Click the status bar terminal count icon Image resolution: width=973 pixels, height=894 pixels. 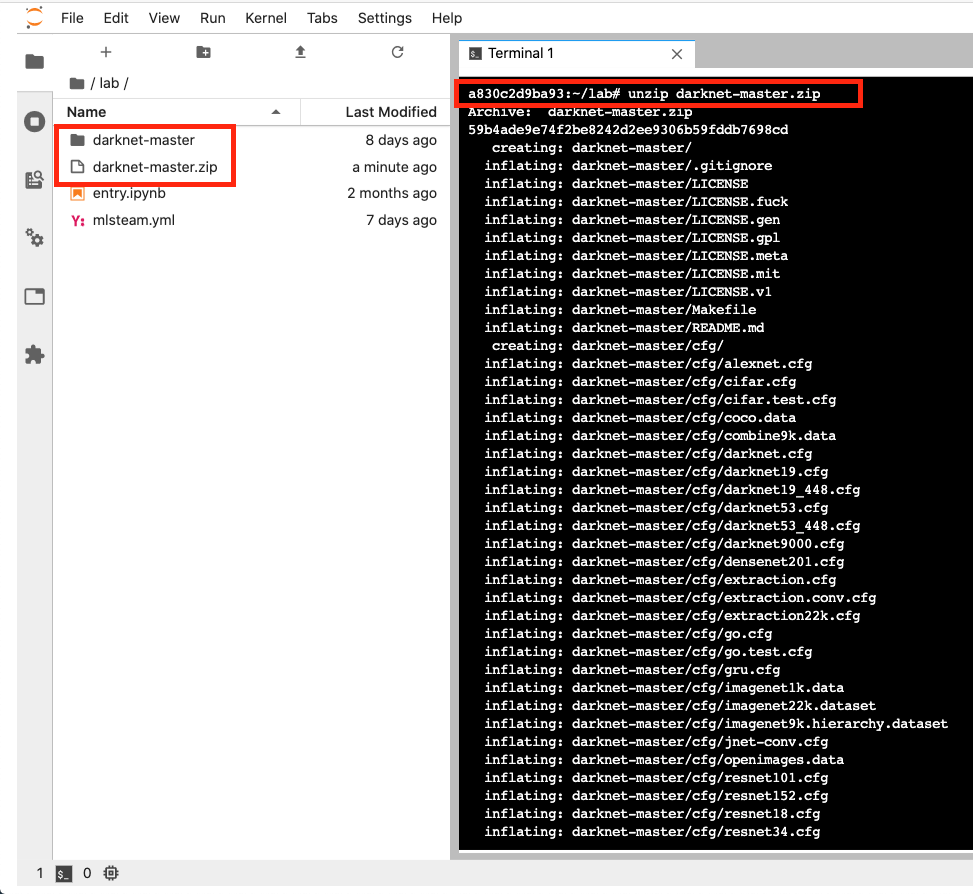(x=64, y=874)
